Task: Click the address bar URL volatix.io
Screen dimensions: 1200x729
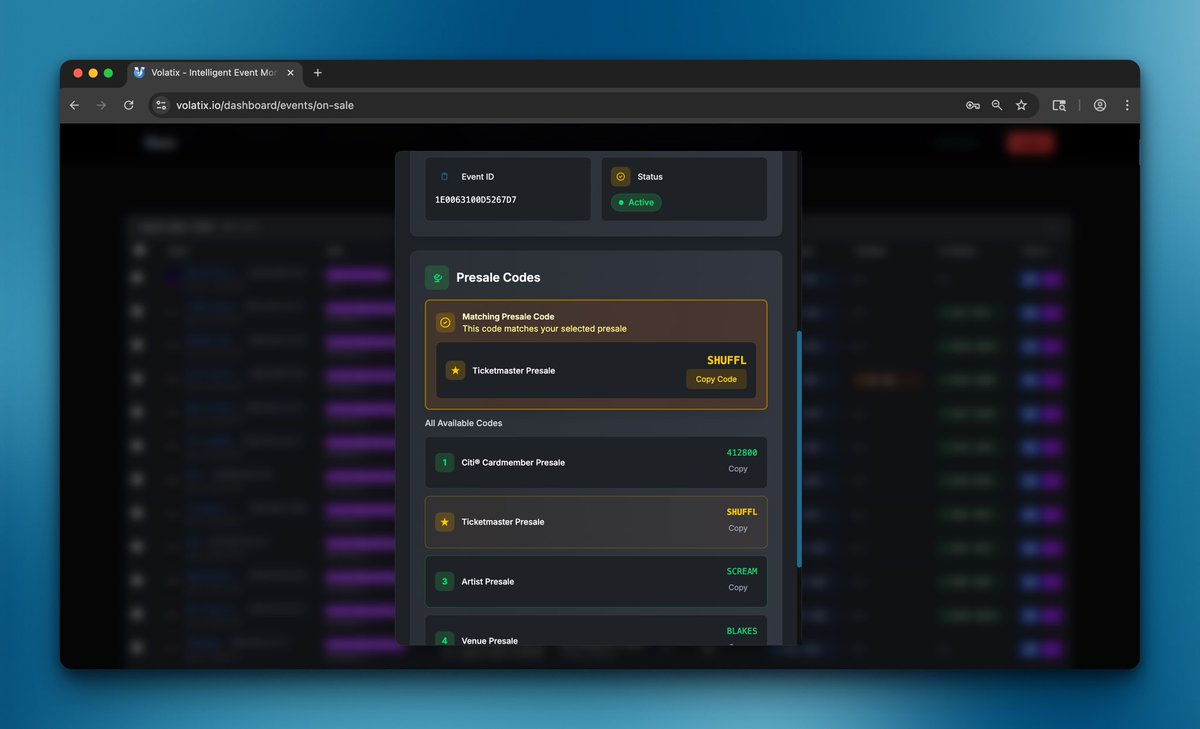Action: click(x=265, y=105)
